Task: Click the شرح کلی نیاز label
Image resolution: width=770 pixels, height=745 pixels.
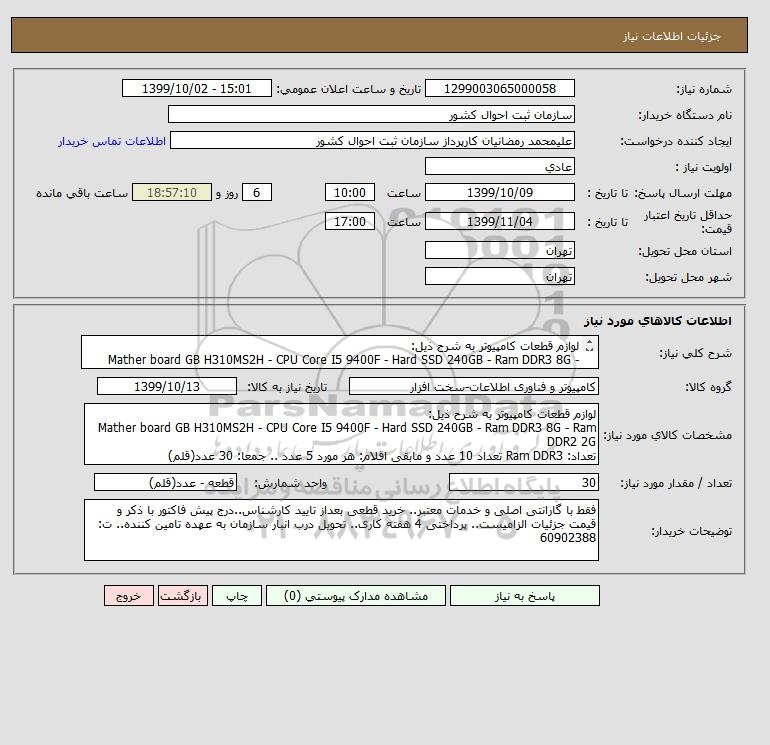Action: [695, 353]
